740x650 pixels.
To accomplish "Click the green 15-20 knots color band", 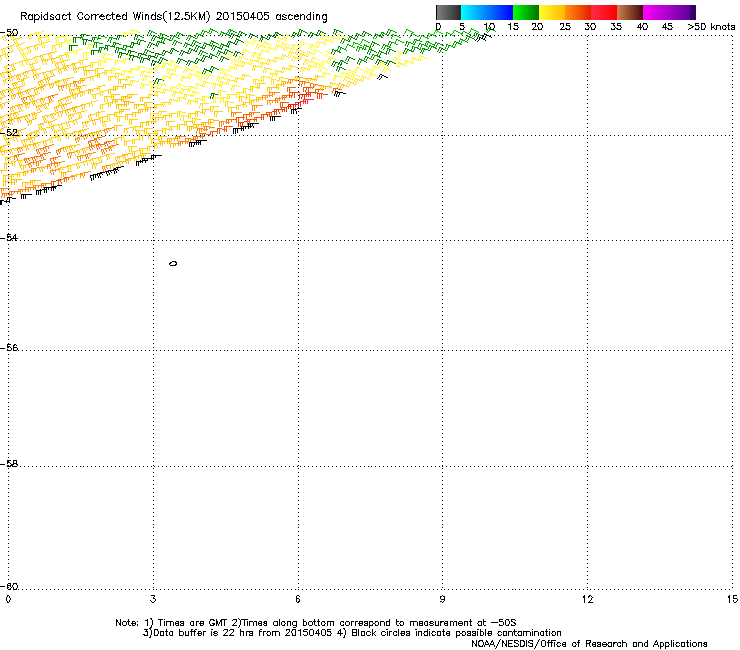I will point(526,12).
